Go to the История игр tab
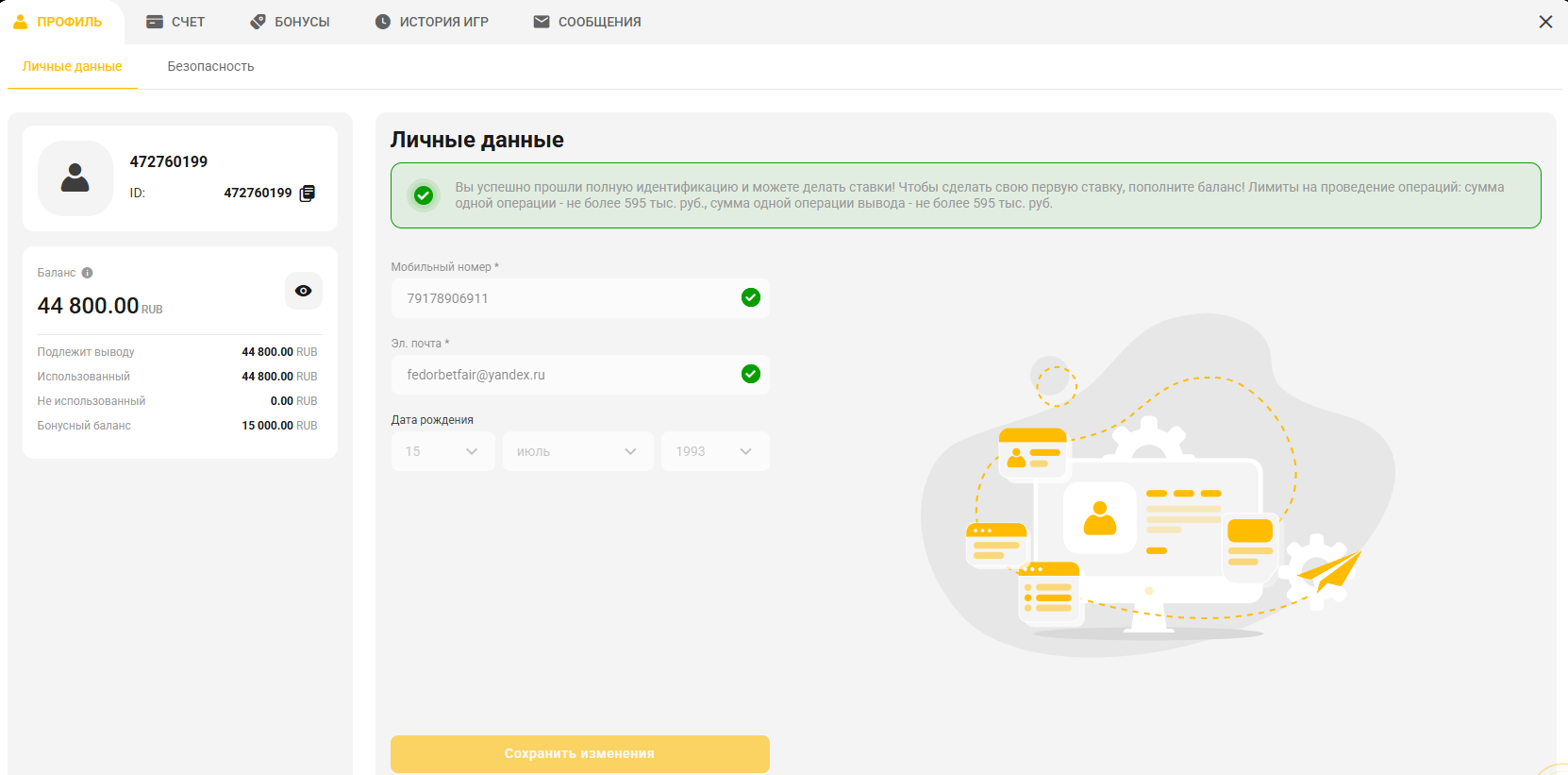Image resolution: width=1568 pixels, height=775 pixels. pyautogui.click(x=431, y=22)
